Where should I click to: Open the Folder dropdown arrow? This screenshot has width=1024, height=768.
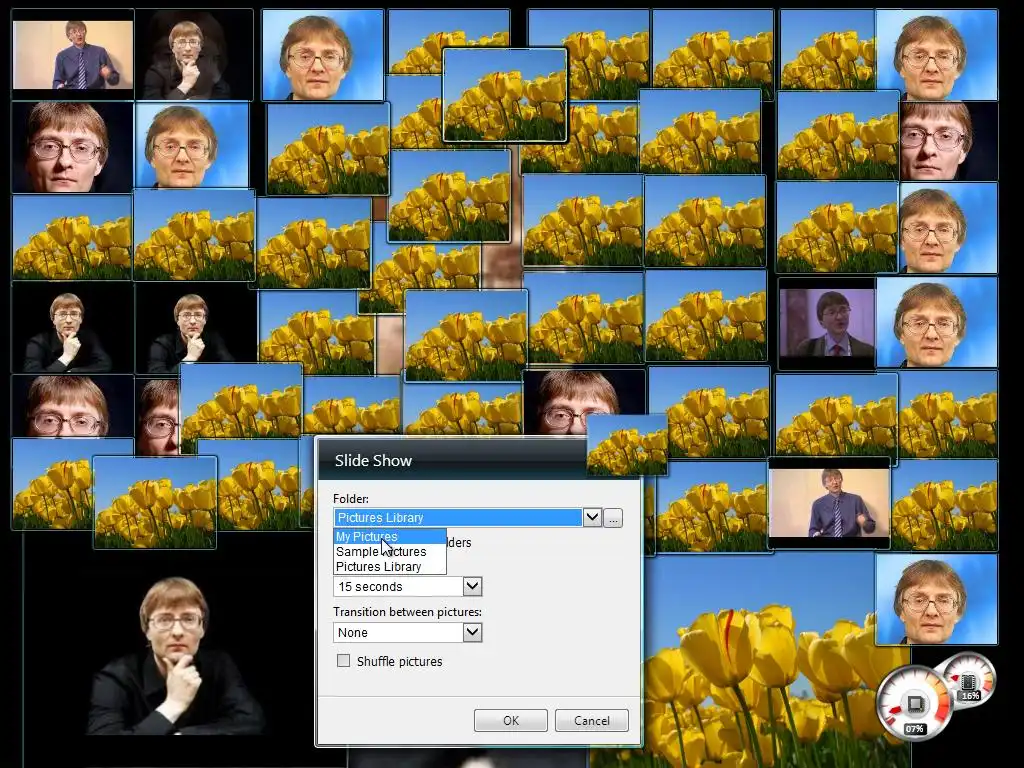592,517
